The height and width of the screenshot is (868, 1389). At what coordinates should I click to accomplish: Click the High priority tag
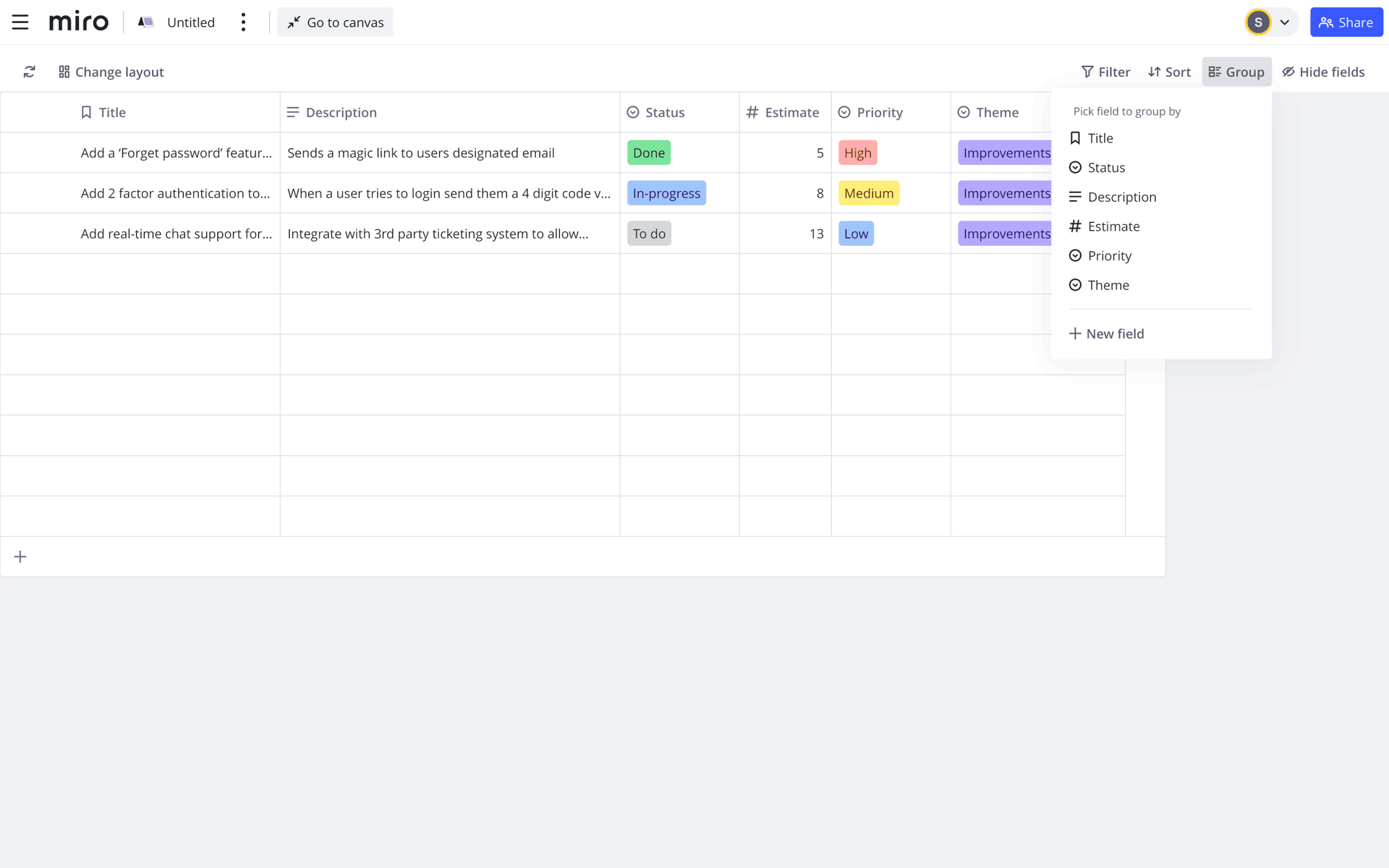pos(857,153)
